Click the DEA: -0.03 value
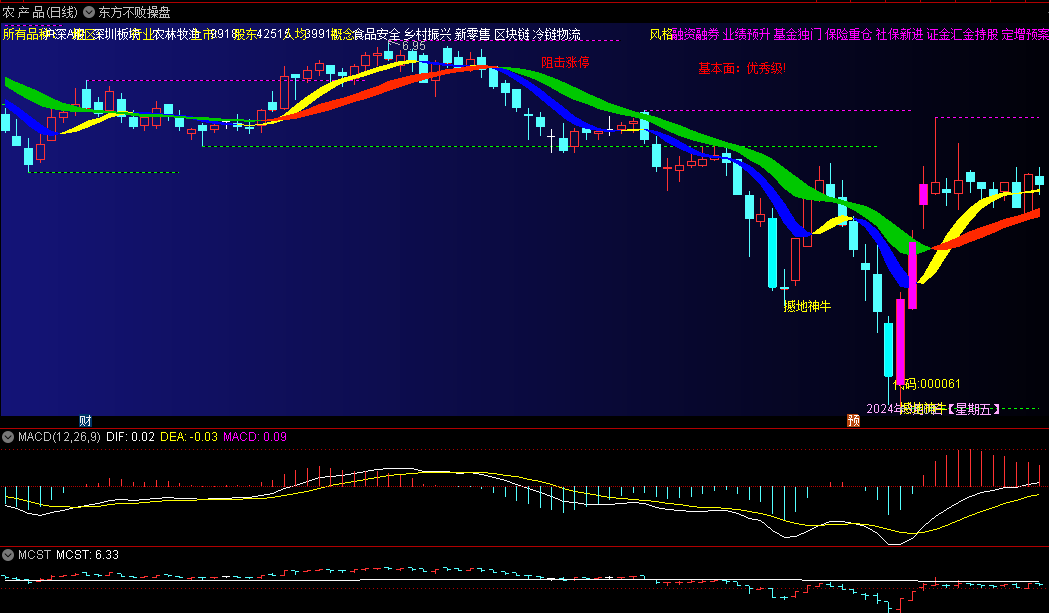Viewport: 1049px width, 613px height. [x=189, y=437]
